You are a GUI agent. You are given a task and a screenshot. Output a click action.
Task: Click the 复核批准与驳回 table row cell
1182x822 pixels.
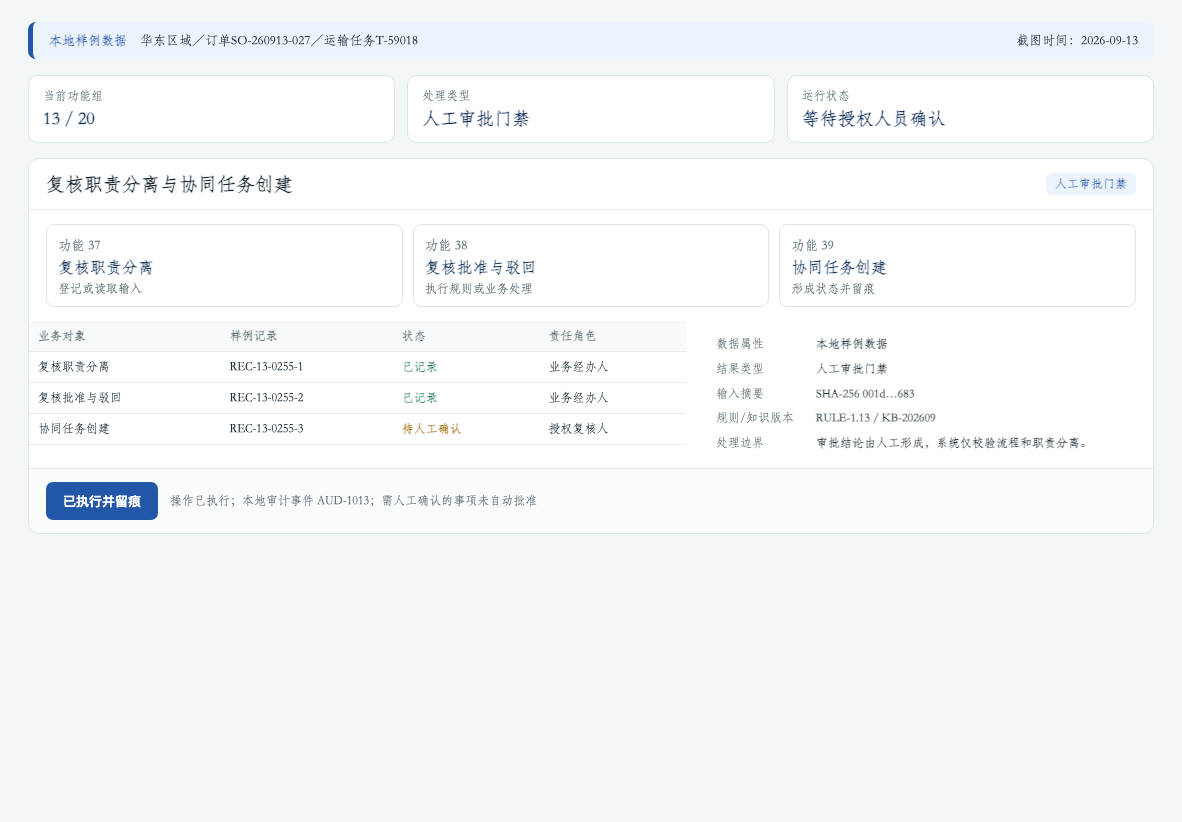[x=80, y=398]
